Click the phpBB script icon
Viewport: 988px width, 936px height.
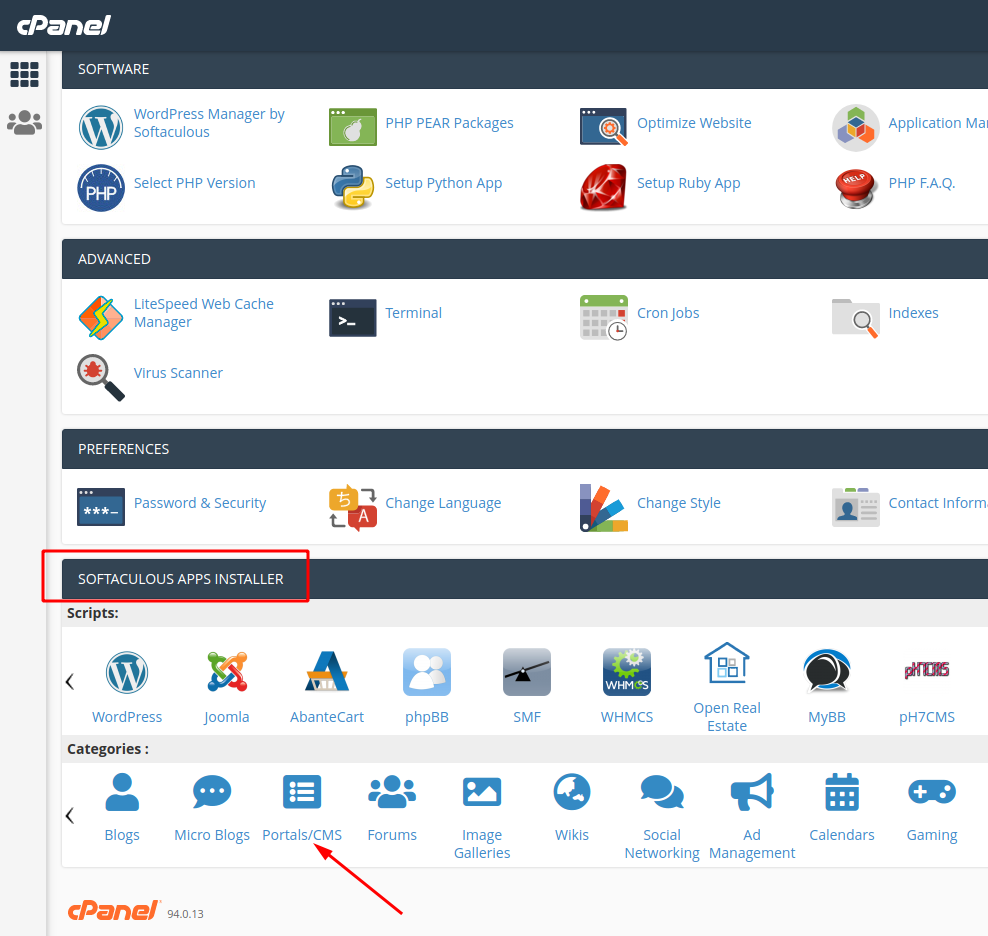(x=427, y=672)
